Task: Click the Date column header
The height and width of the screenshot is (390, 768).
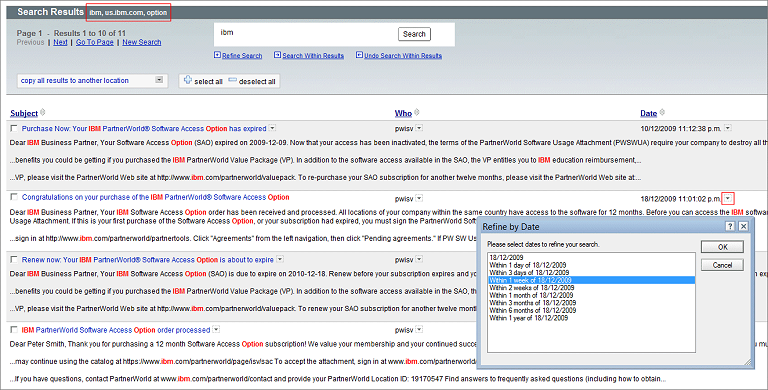Action: click(648, 113)
